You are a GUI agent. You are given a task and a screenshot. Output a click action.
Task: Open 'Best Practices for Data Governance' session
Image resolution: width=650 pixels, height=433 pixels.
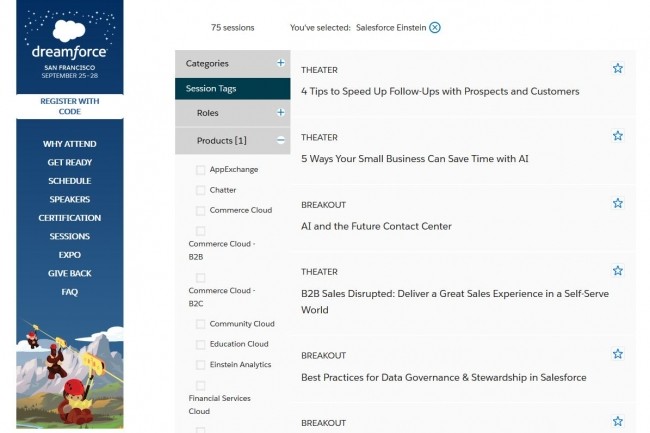point(444,377)
